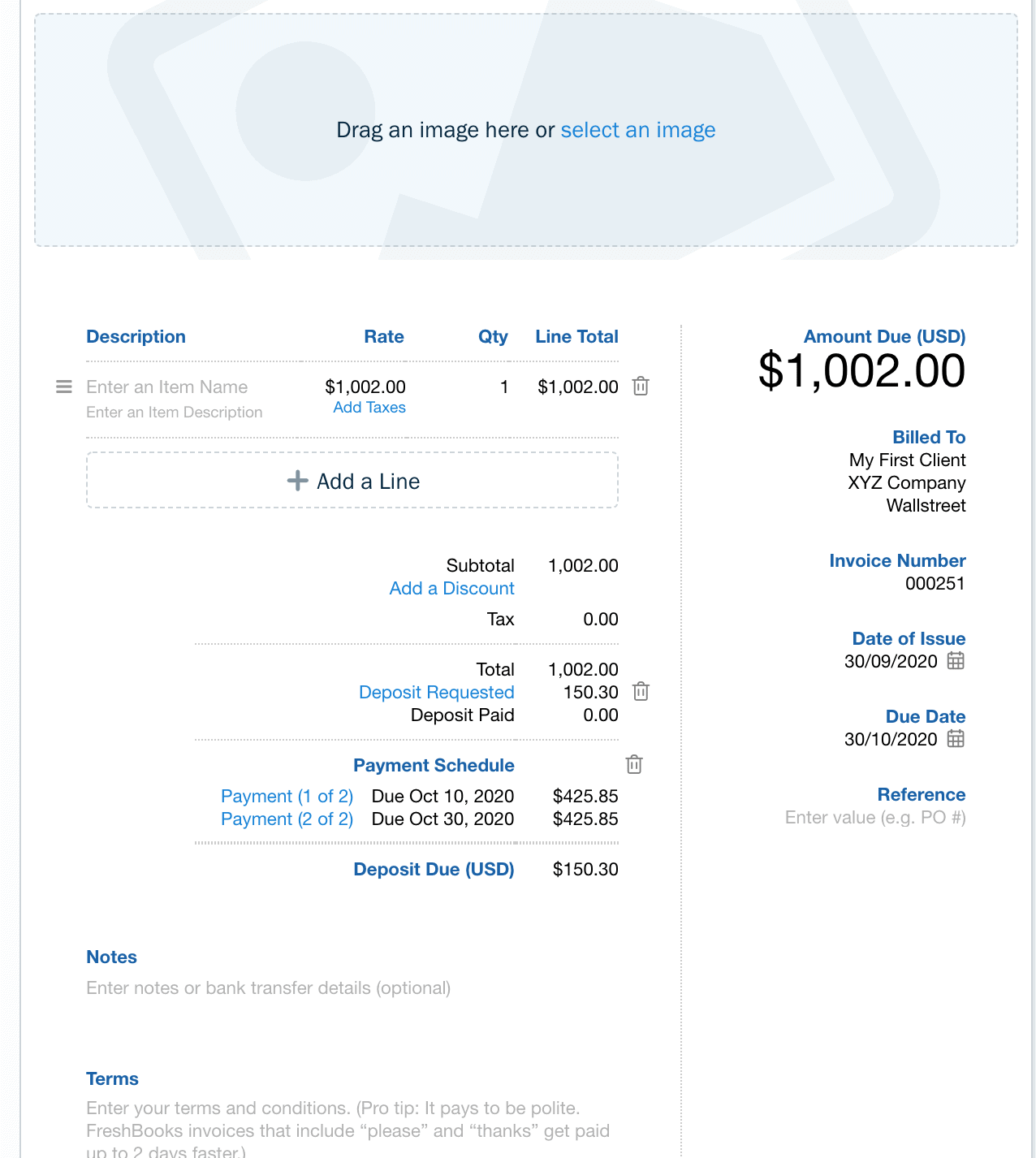Click the Rate field showing $1,002.00

pos(365,387)
